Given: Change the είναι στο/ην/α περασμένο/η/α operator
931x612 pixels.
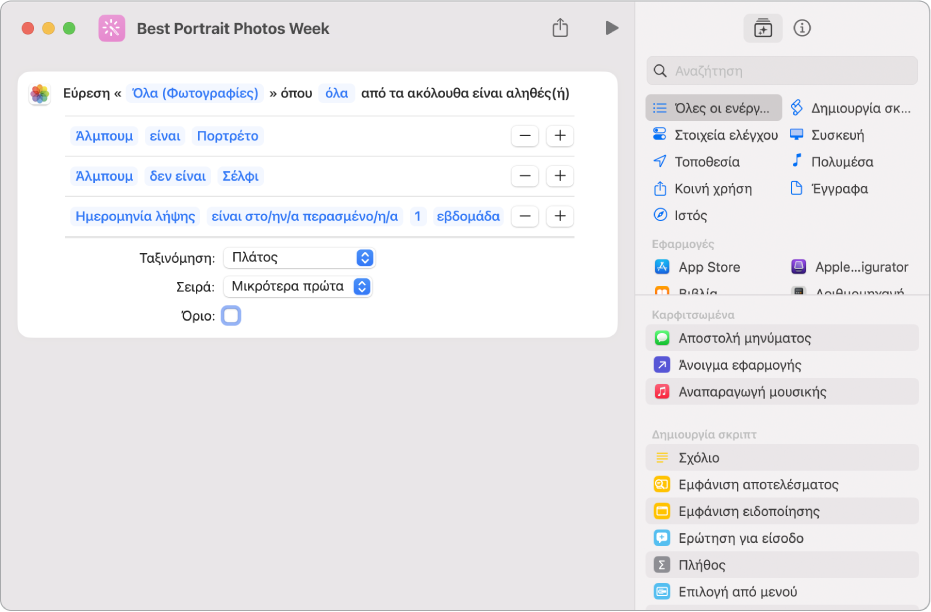Looking at the screenshot, I should [305, 216].
